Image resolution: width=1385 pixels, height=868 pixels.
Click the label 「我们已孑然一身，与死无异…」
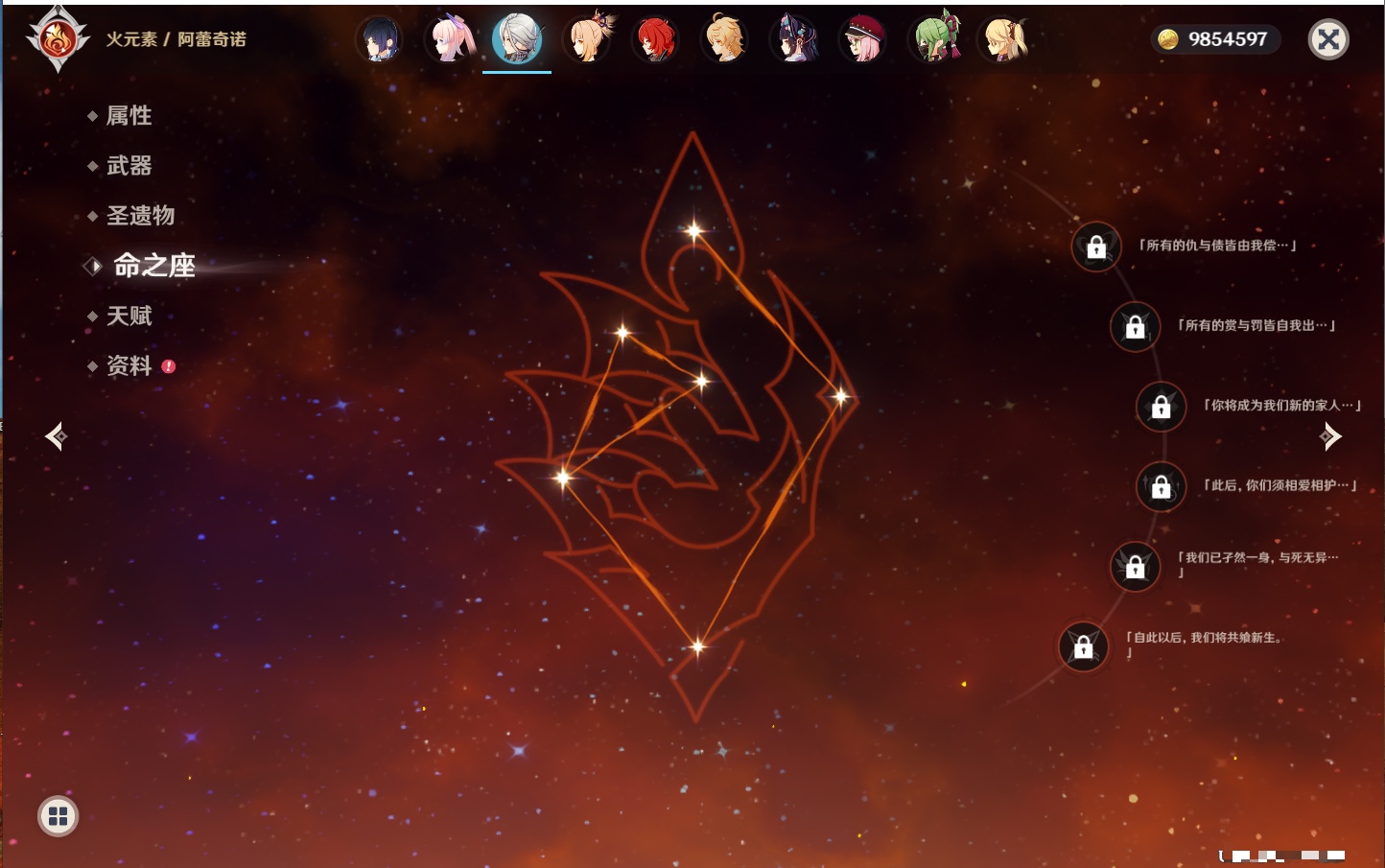[1256, 564]
